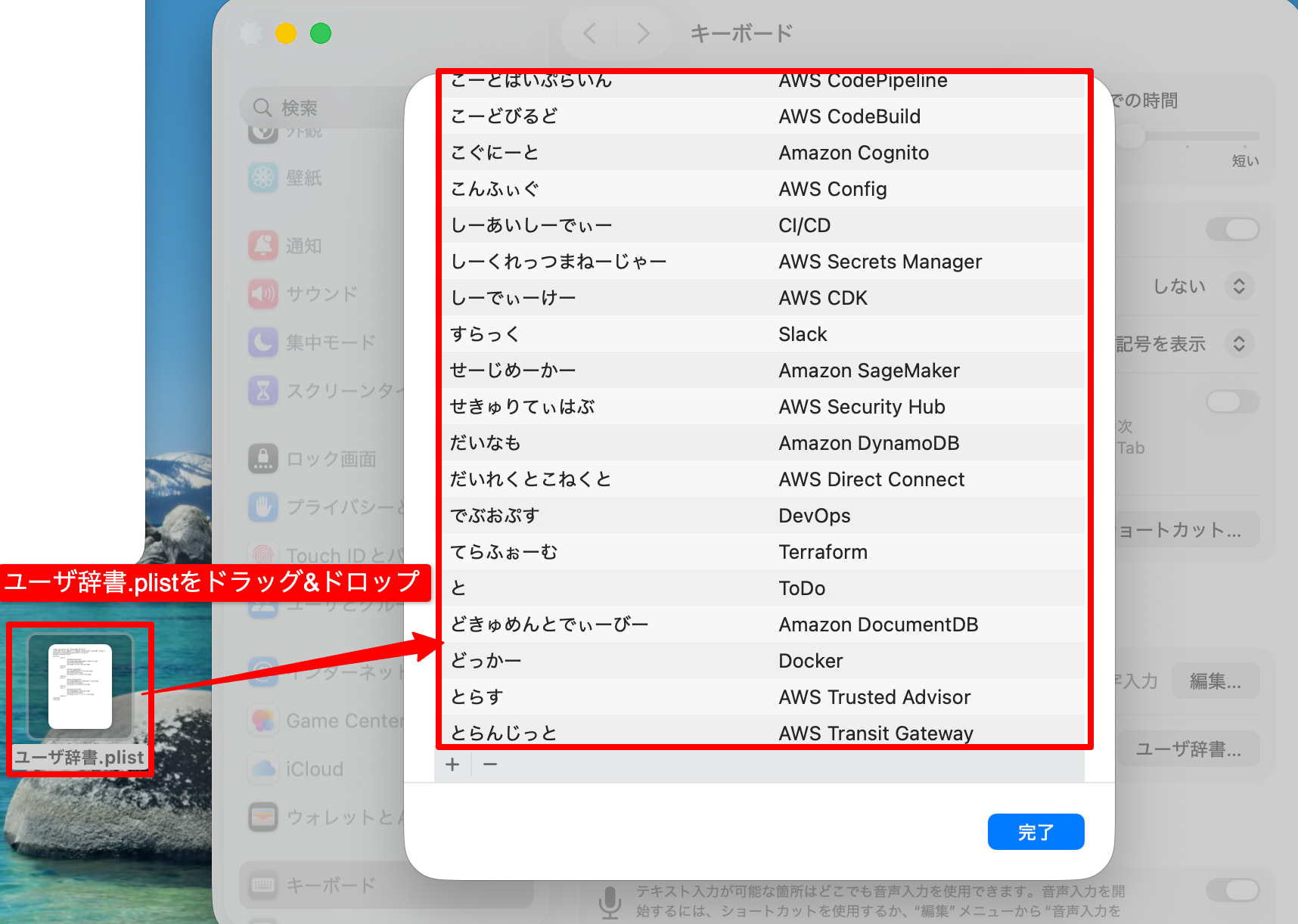The image size is (1298, 924).
Task: Open the ウォレット wallet icon
Action: [x=263, y=817]
